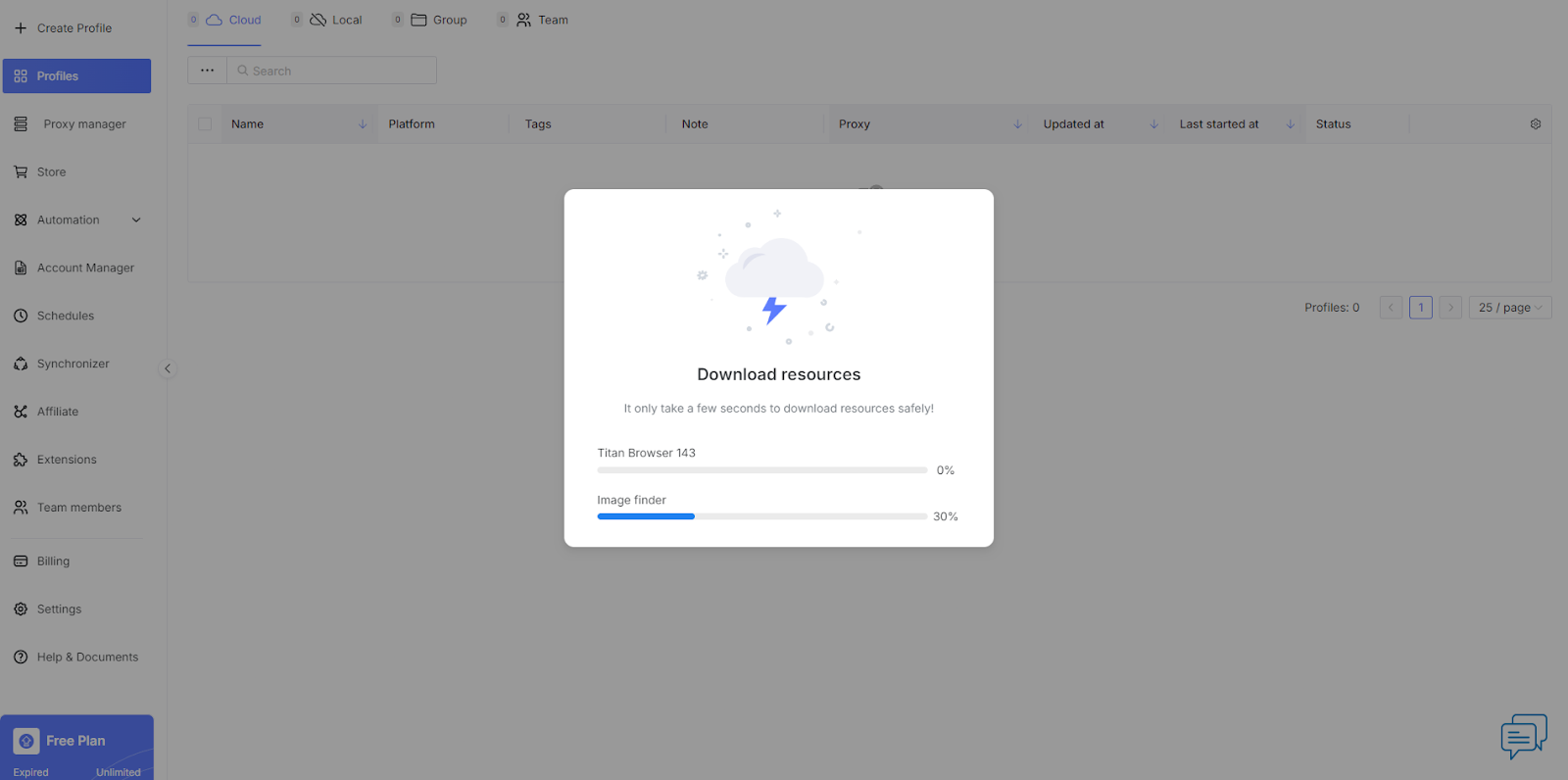Screen dimensions: 1568x780
Task: Collapse the left sidebar panel
Action: pyautogui.click(x=168, y=368)
